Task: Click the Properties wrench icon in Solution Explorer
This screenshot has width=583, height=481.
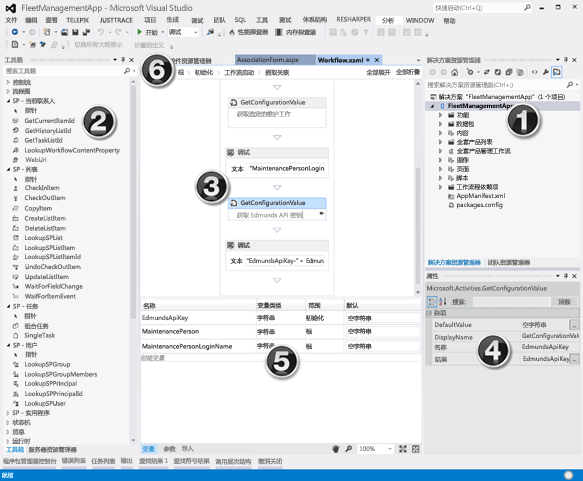Action: coord(545,72)
